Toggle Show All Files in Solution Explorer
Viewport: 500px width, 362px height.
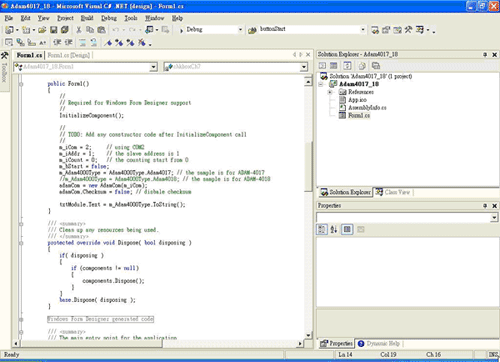362,66
